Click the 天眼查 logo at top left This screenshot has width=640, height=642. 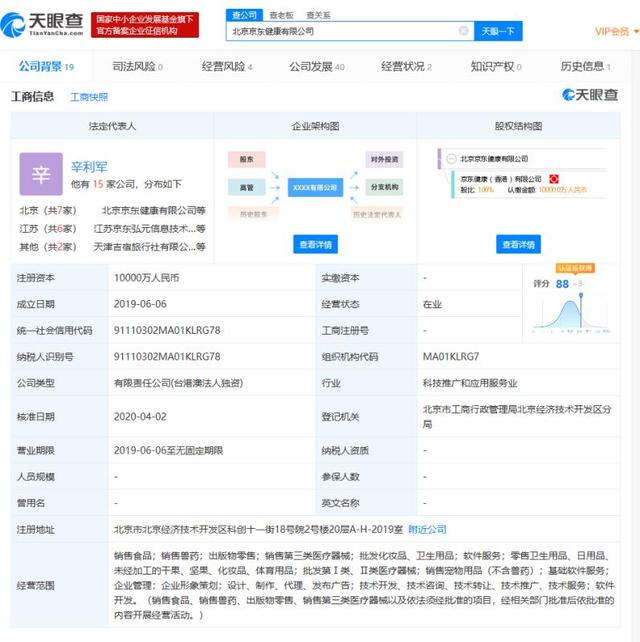[x=42, y=25]
